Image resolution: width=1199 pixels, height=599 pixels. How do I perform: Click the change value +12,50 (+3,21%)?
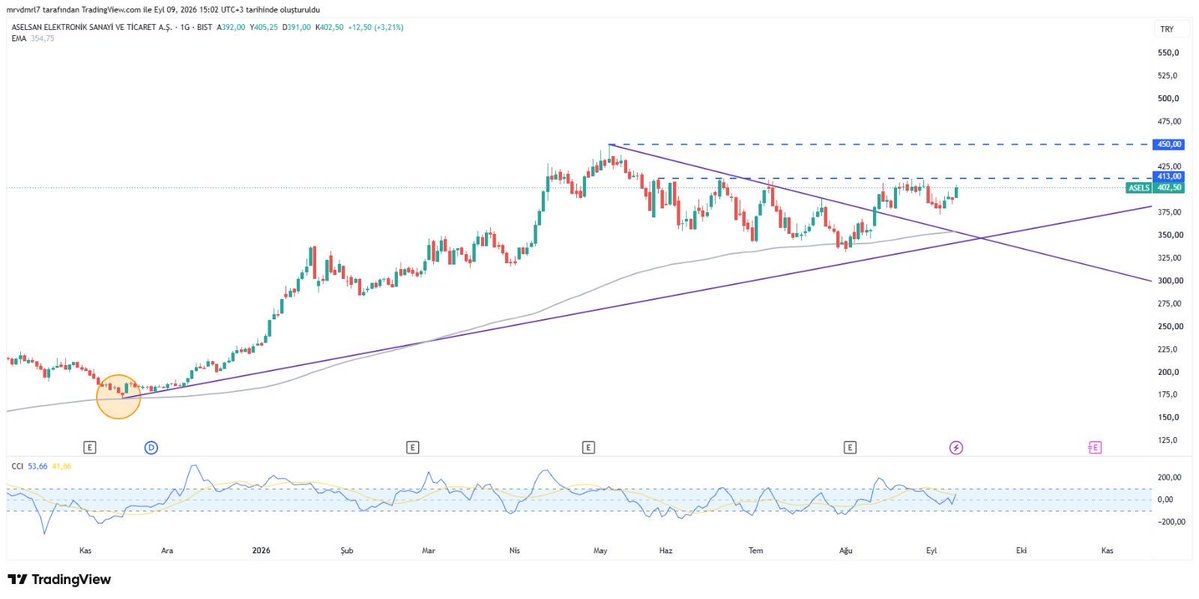click(x=375, y=28)
